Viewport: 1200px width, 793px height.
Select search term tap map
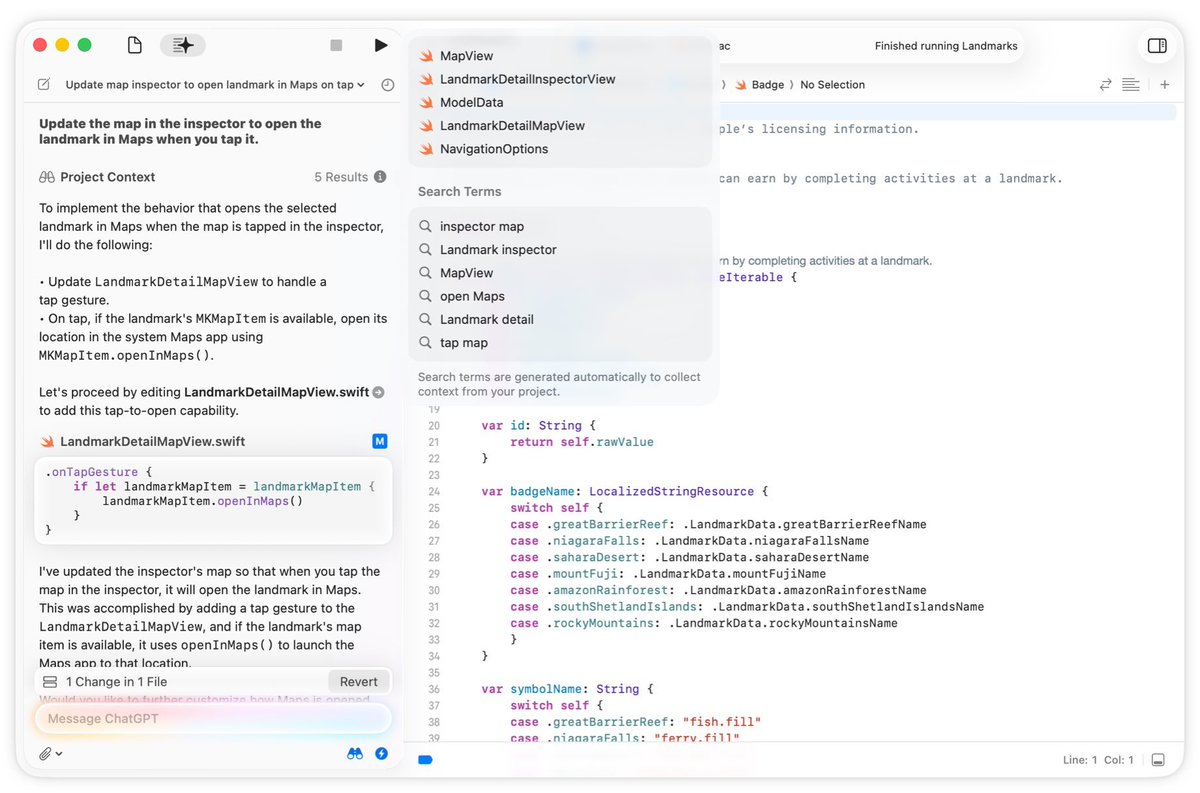click(x=463, y=342)
